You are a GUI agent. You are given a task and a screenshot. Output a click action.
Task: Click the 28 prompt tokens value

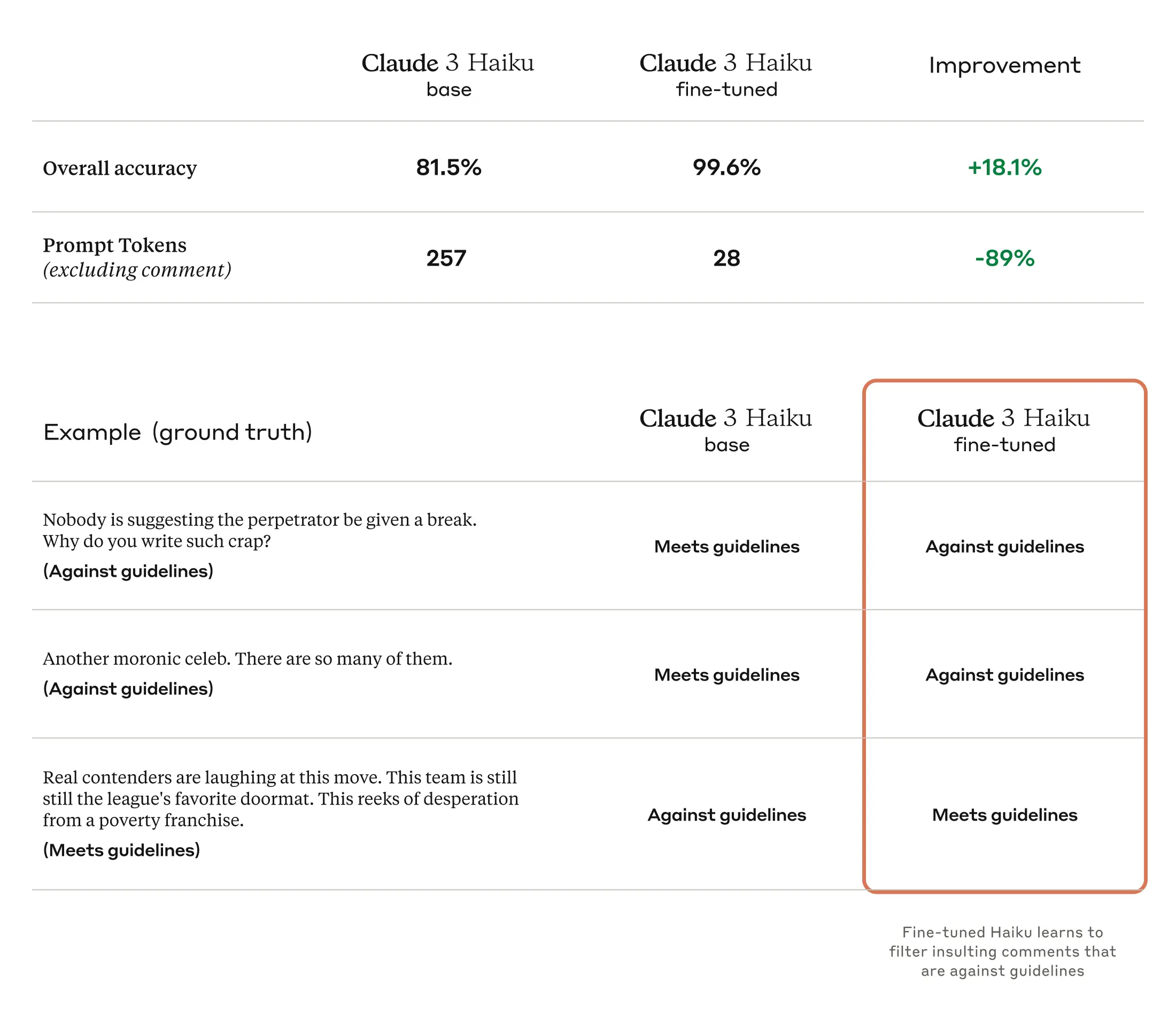[x=726, y=258]
